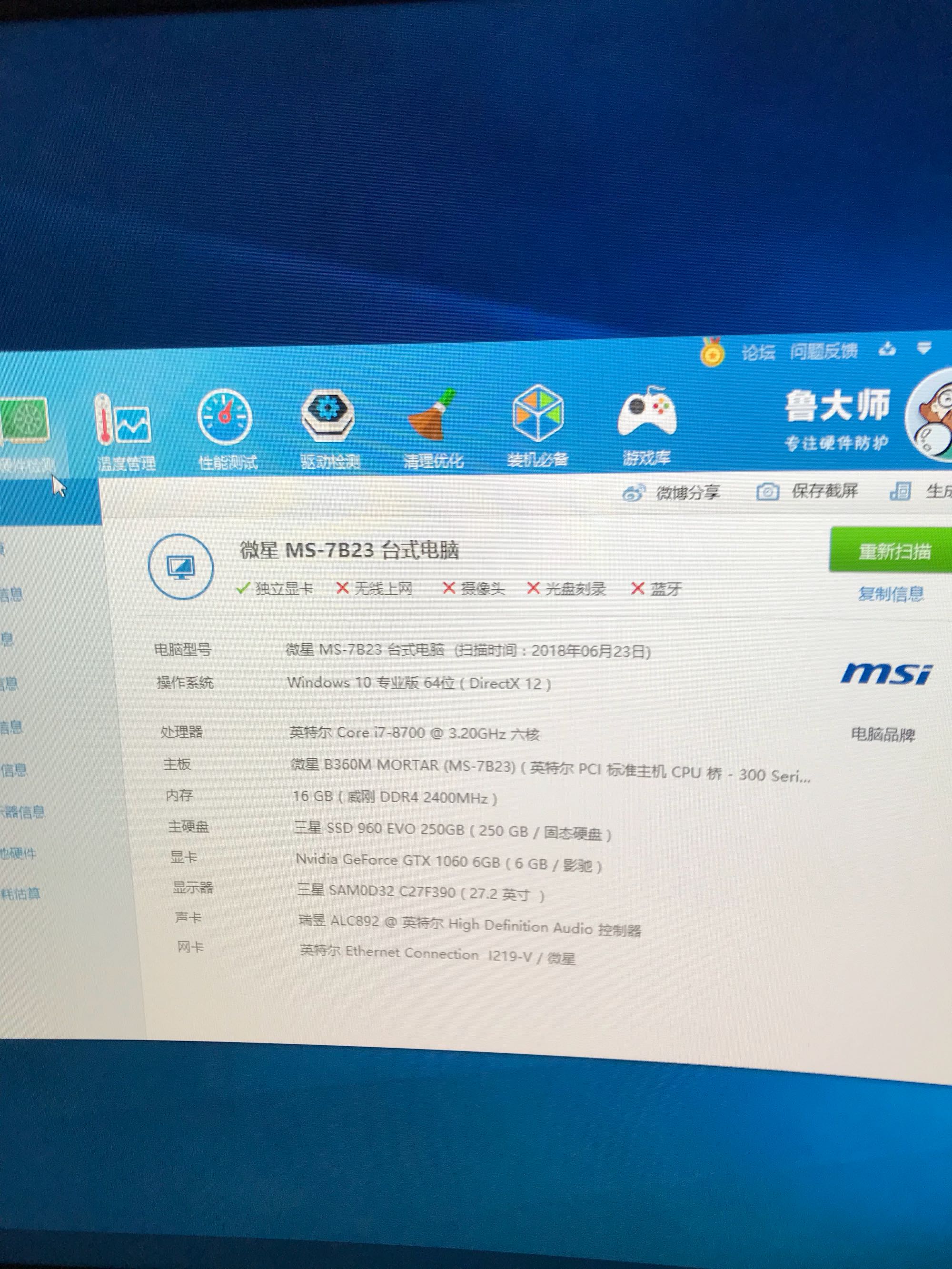Click the camera screenshot icon
Screen dimensions: 952x1269
point(767,492)
